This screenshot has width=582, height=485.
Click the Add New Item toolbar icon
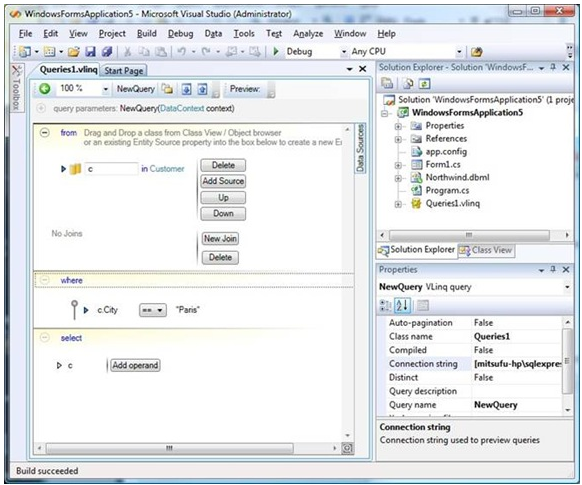(49, 52)
